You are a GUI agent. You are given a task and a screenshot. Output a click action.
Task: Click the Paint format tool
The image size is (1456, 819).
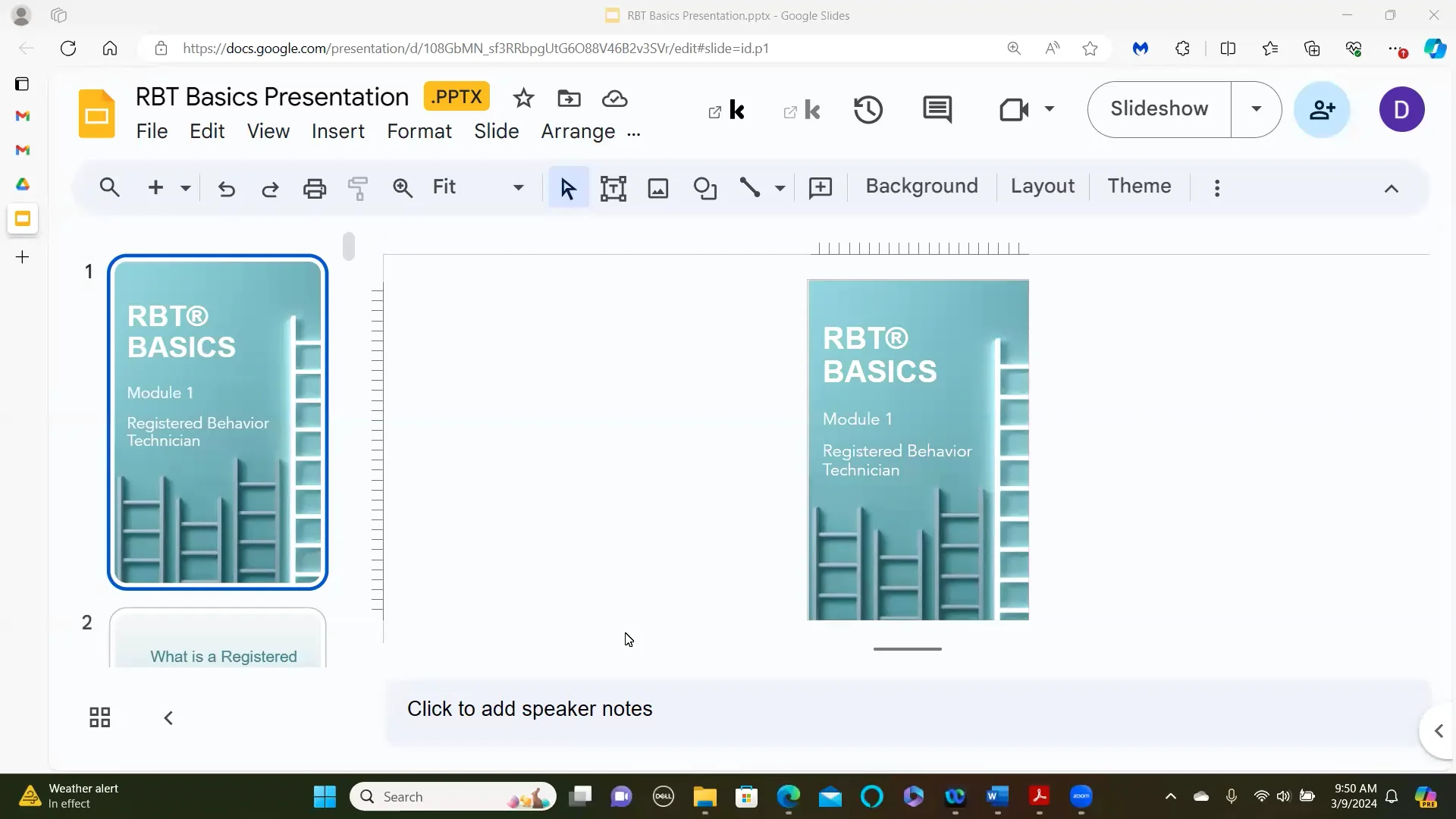coord(359,187)
